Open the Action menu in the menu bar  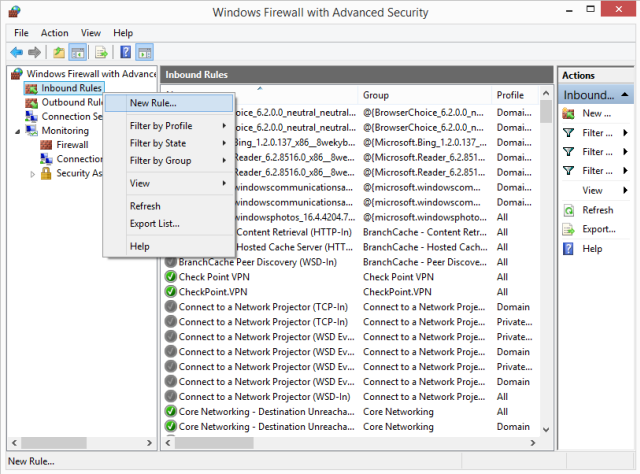55,33
